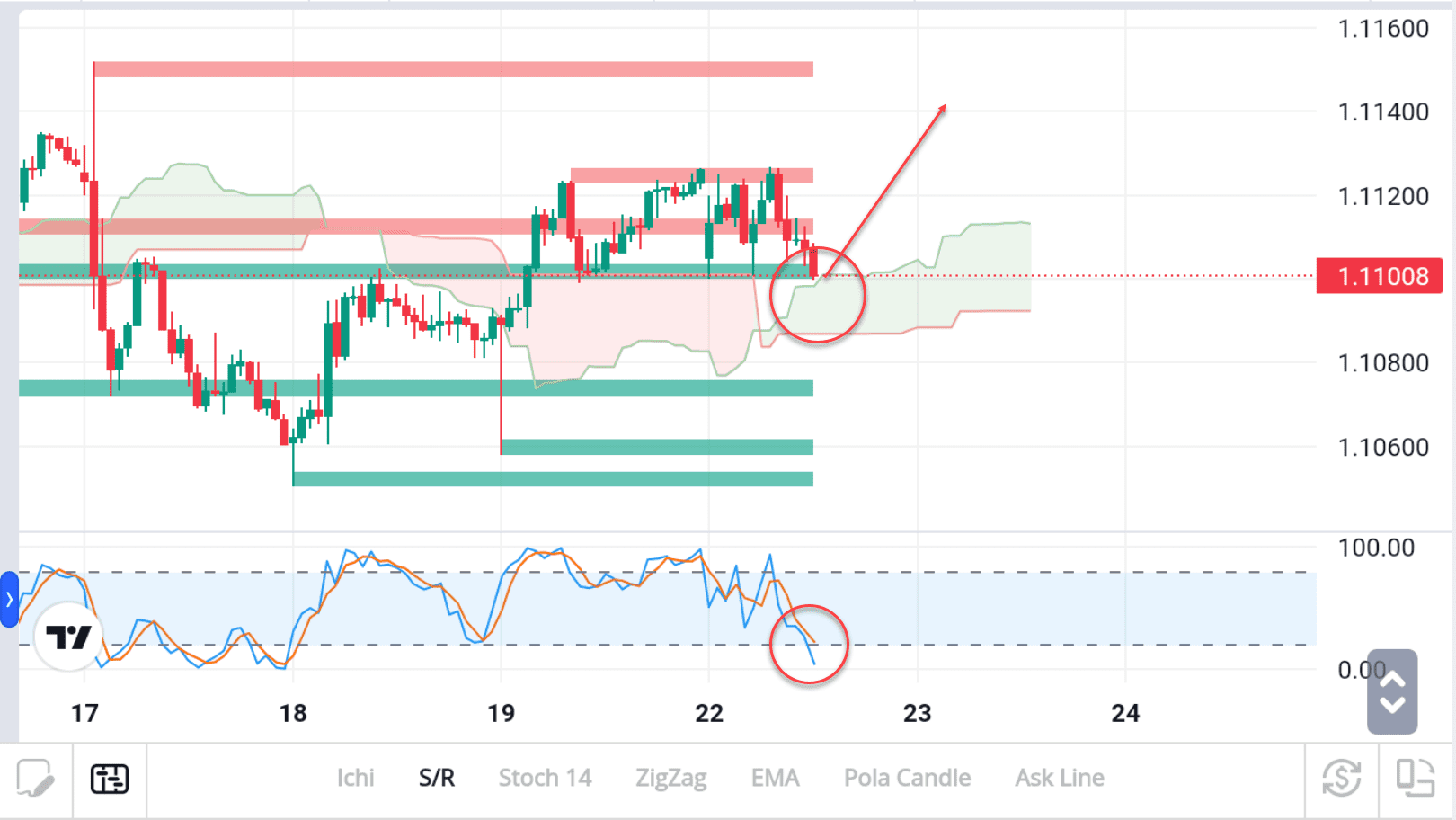Expand the blue side panel chevron
The image size is (1456, 820).
pyautogui.click(x=9, y=599)
